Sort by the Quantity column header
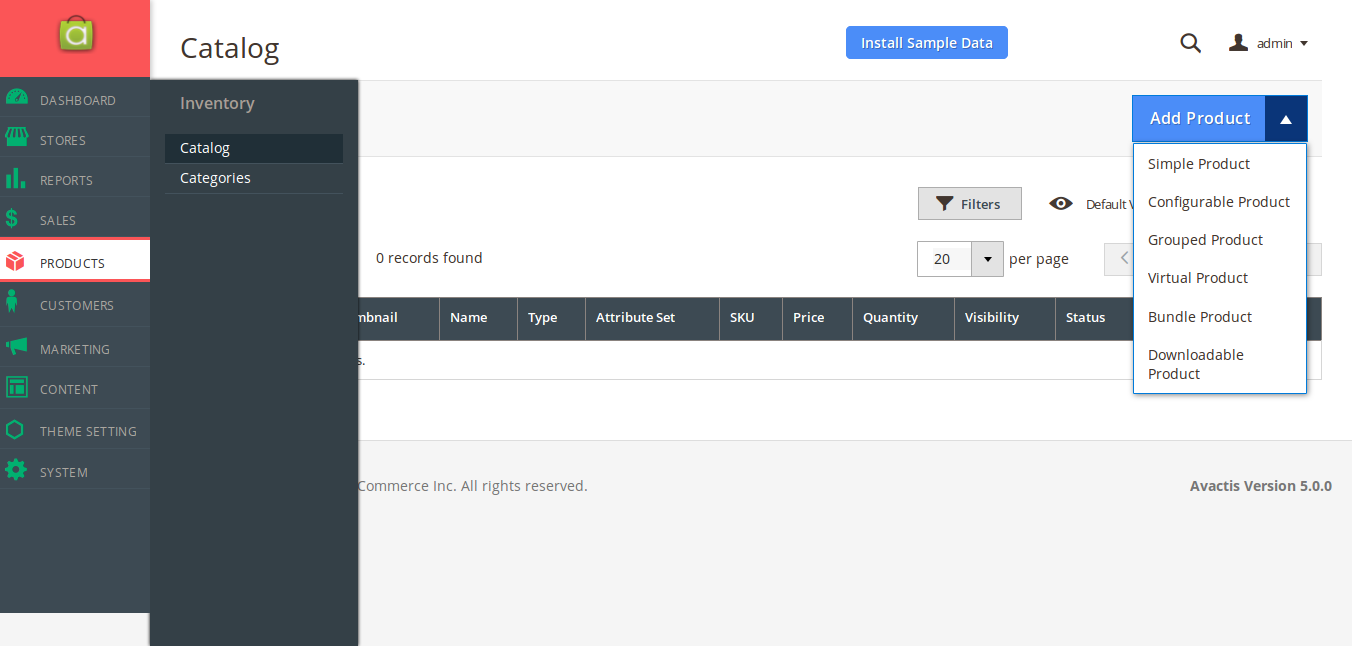The image size is (1352, 646). coord(903,318)
